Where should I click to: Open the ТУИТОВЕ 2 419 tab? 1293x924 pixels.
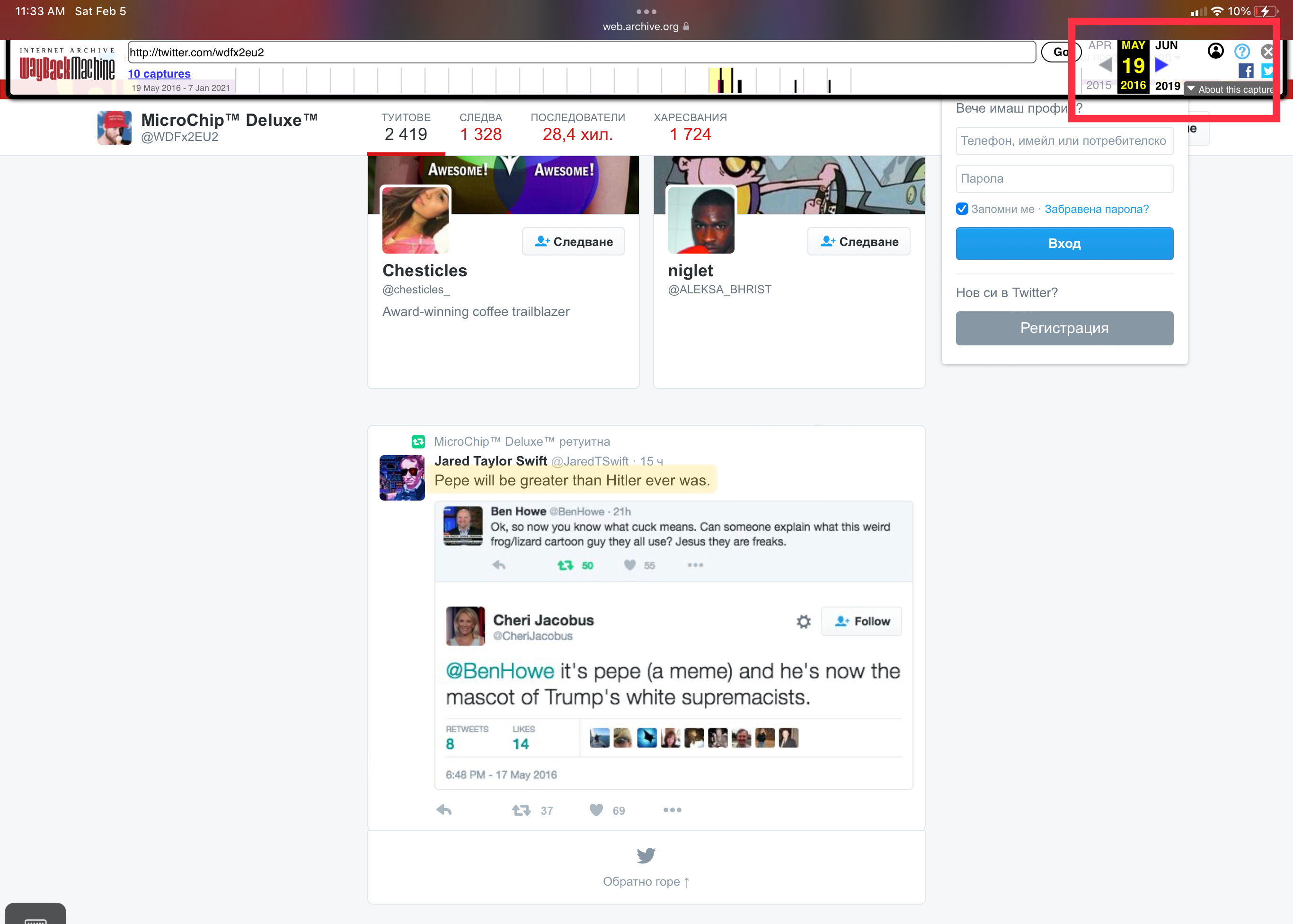click(406, 127)
